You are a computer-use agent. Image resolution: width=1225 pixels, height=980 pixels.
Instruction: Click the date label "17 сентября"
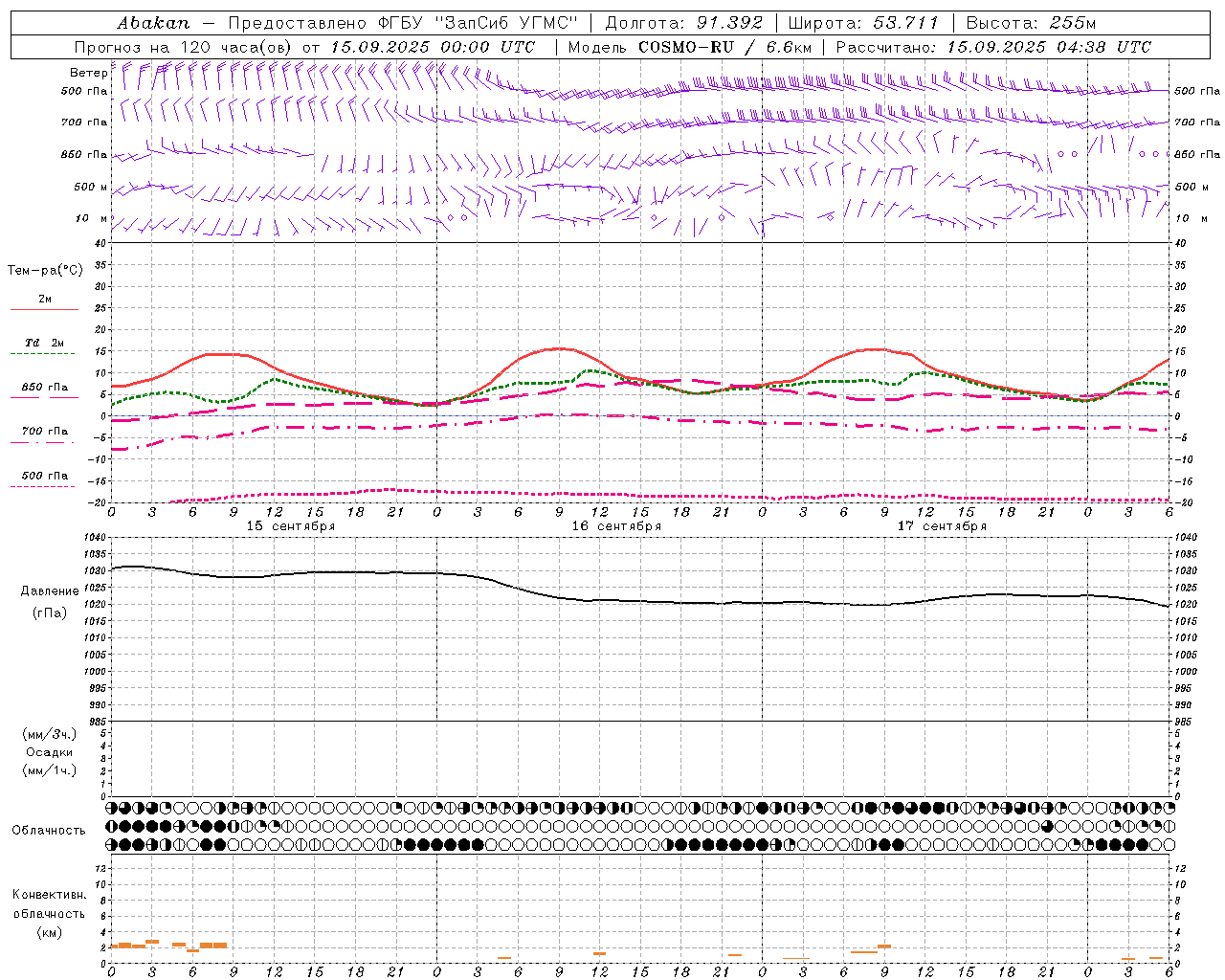coord(942,526)
